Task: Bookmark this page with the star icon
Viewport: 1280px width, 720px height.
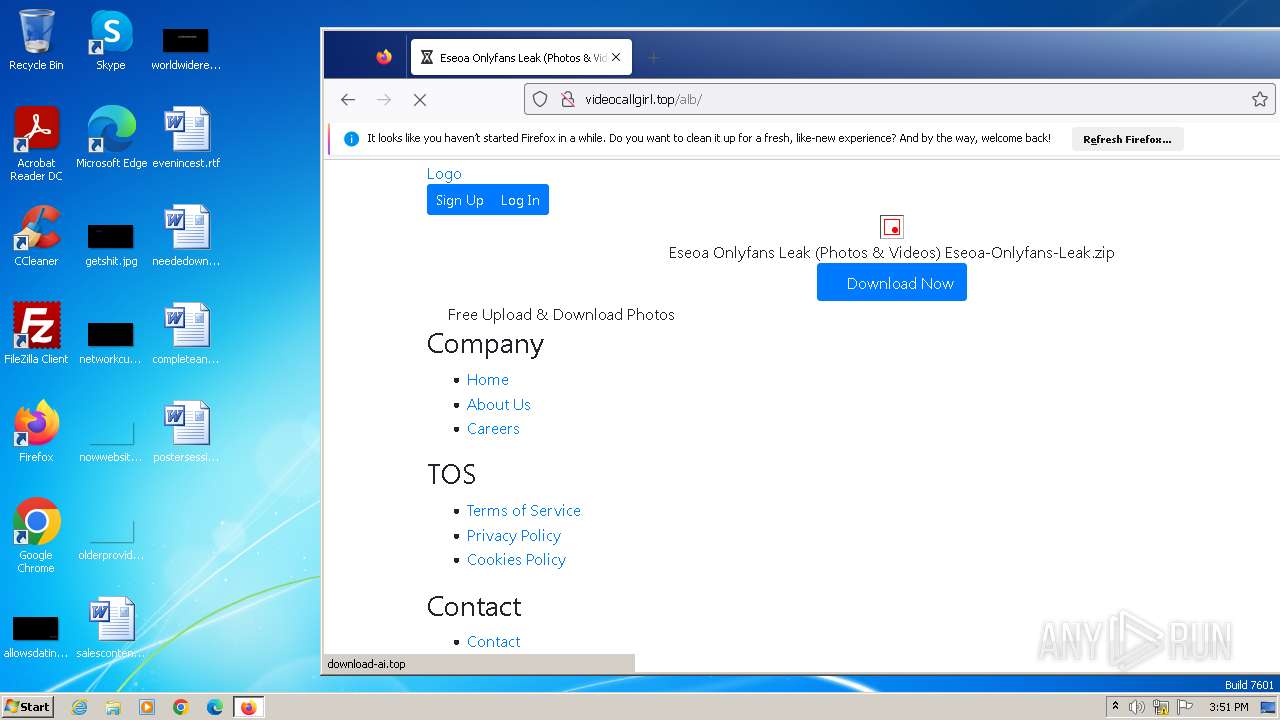Action: click(x=1260, y=99)
